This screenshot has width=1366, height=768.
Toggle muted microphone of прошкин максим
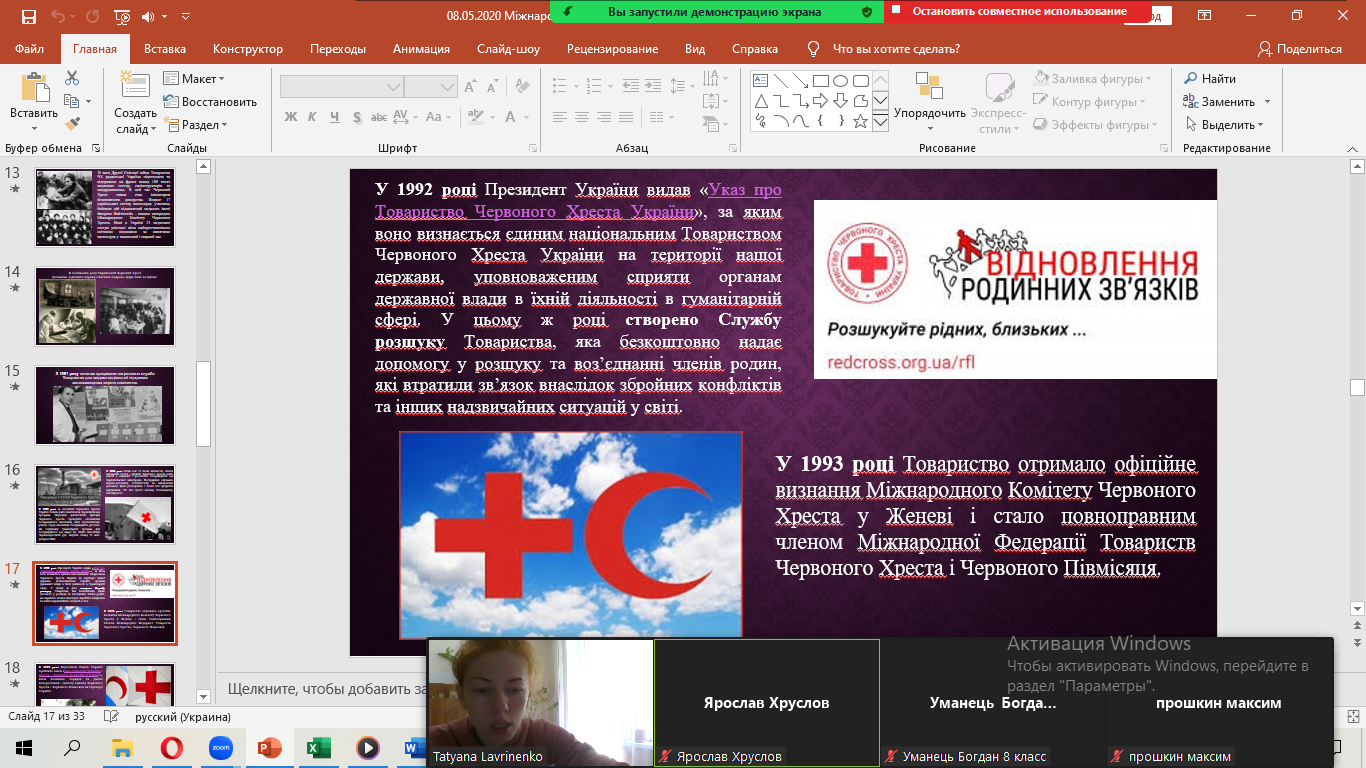[1119, 756]
